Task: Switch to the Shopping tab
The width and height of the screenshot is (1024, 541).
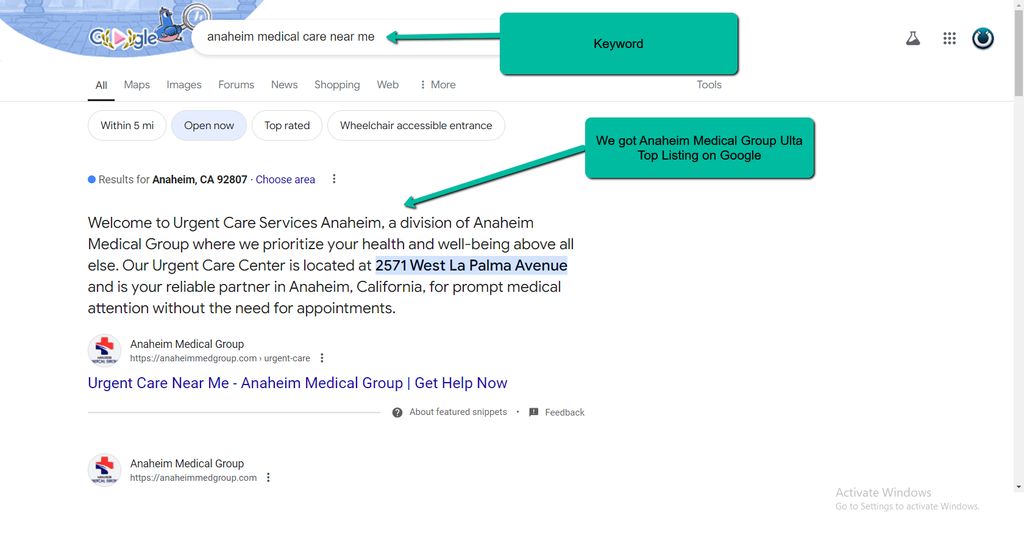Action: tap(337, 85)
